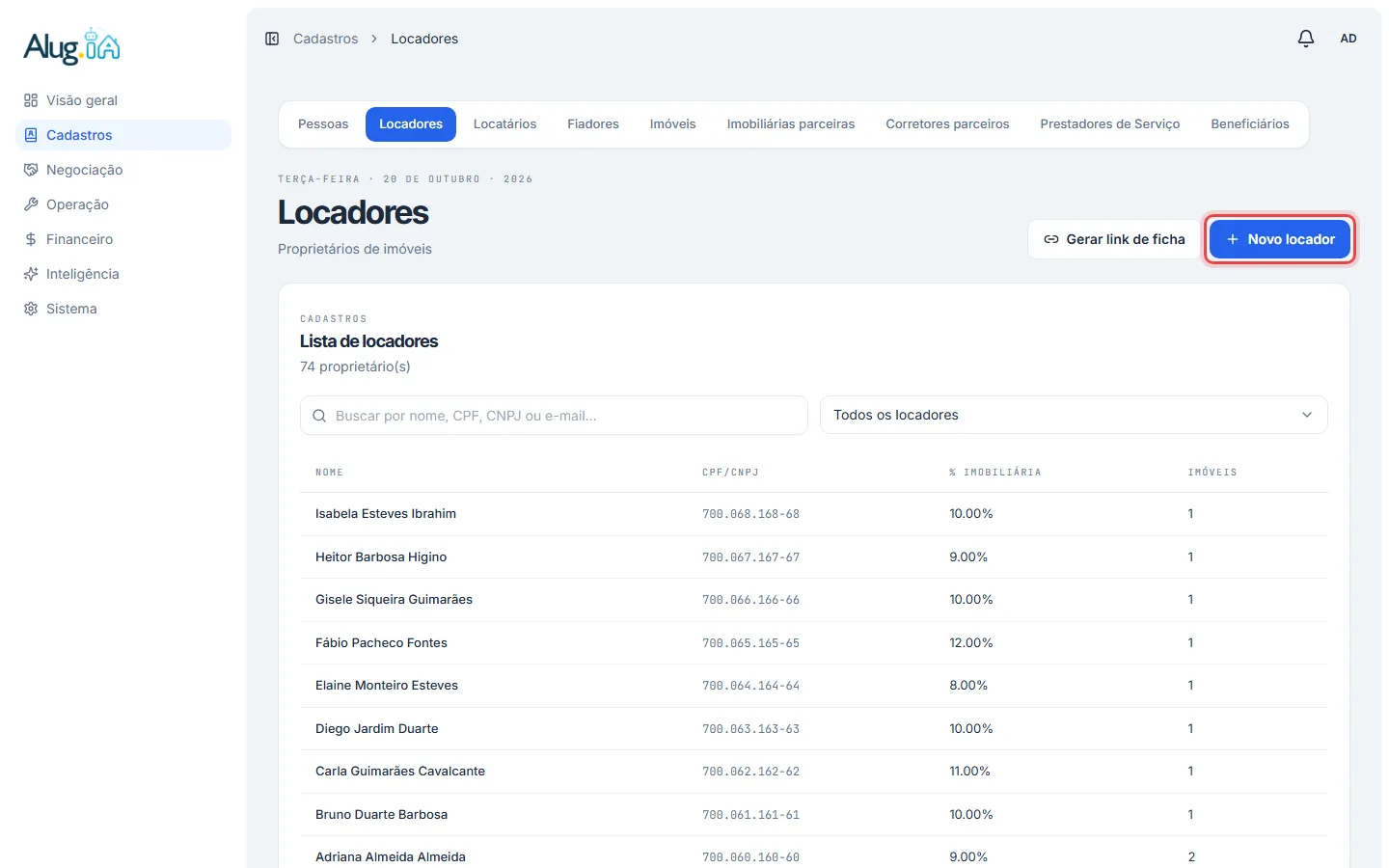The height and width of the screenshot is (868, 1389).
Task: Click the search magnifier icon
Action: pyautogui.click(x=319, y=416)
